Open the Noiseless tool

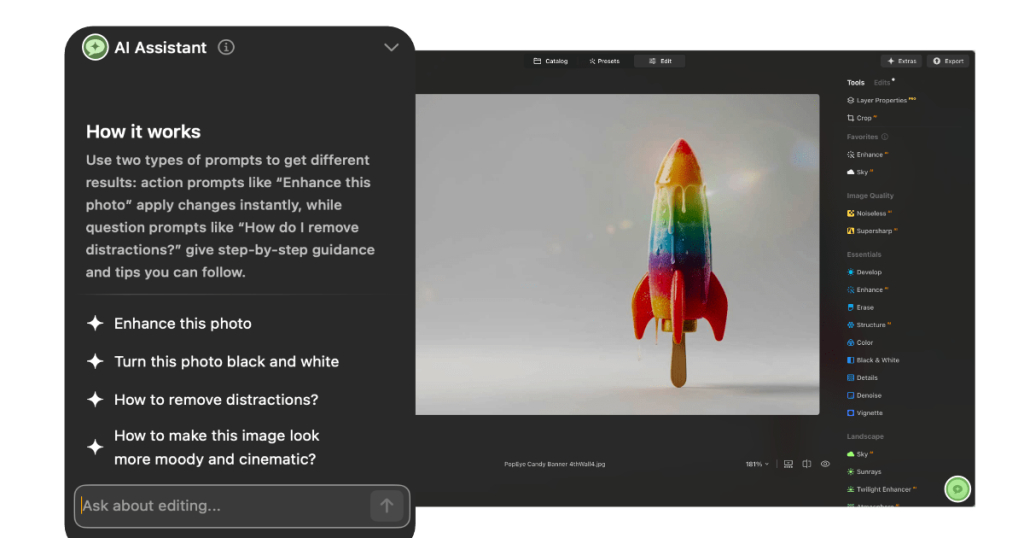pos(869,213)
